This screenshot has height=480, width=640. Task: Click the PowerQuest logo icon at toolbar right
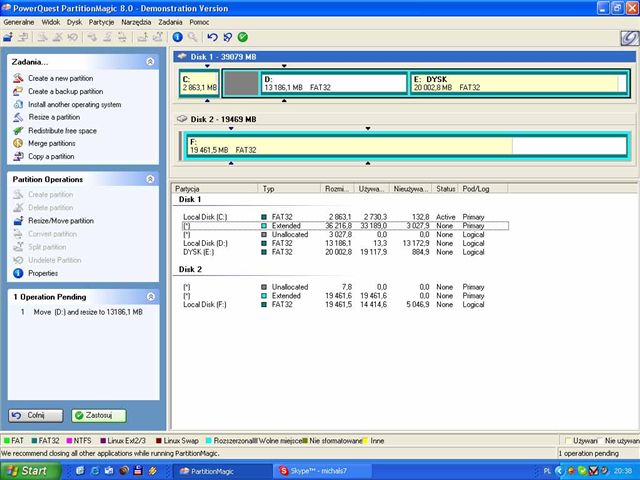tap(629, 38)
